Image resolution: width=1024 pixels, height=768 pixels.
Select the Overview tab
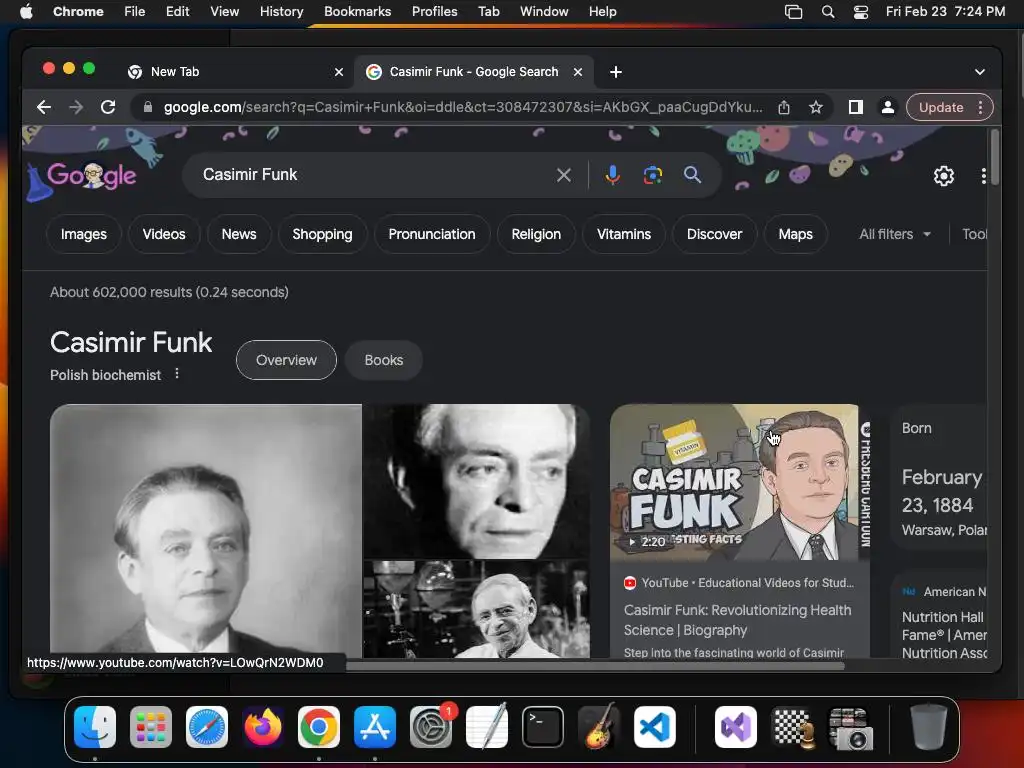(x=286, y=360)
